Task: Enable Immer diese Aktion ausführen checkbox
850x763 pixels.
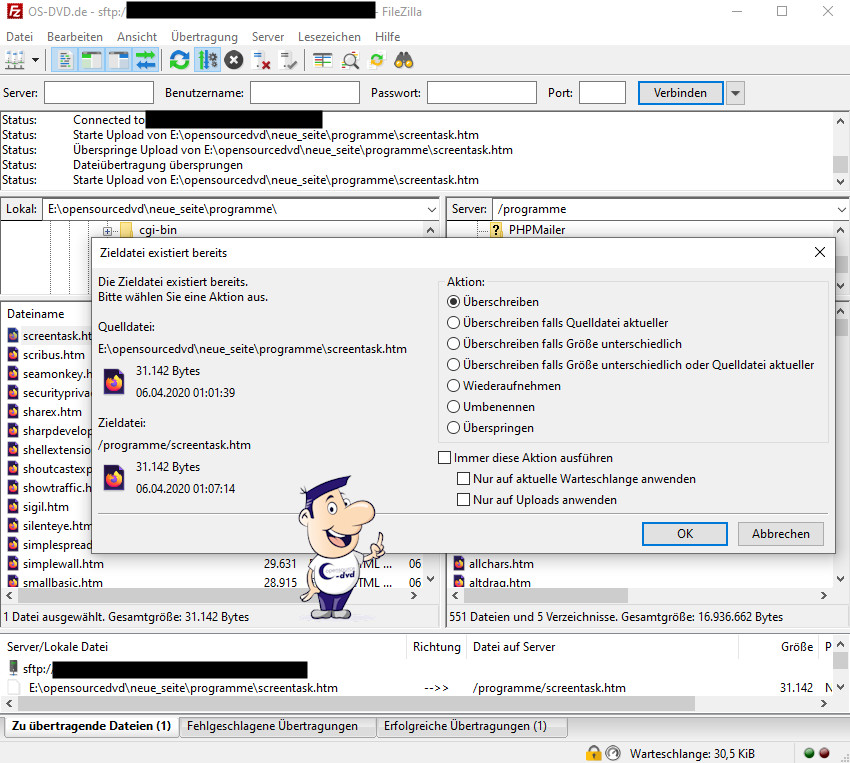Action: (x=445, y=458)
